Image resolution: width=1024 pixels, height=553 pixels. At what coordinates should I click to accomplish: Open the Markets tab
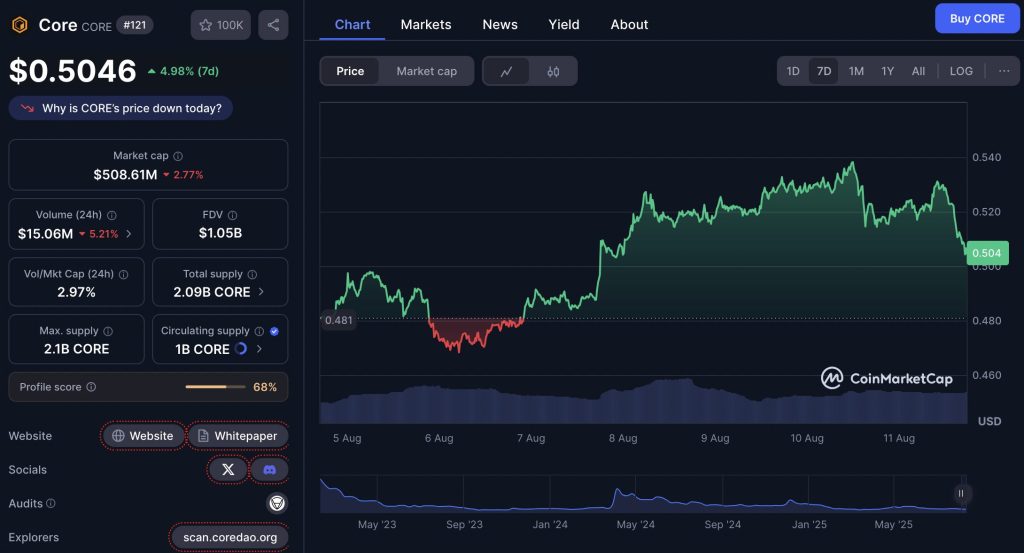point(426,25)
